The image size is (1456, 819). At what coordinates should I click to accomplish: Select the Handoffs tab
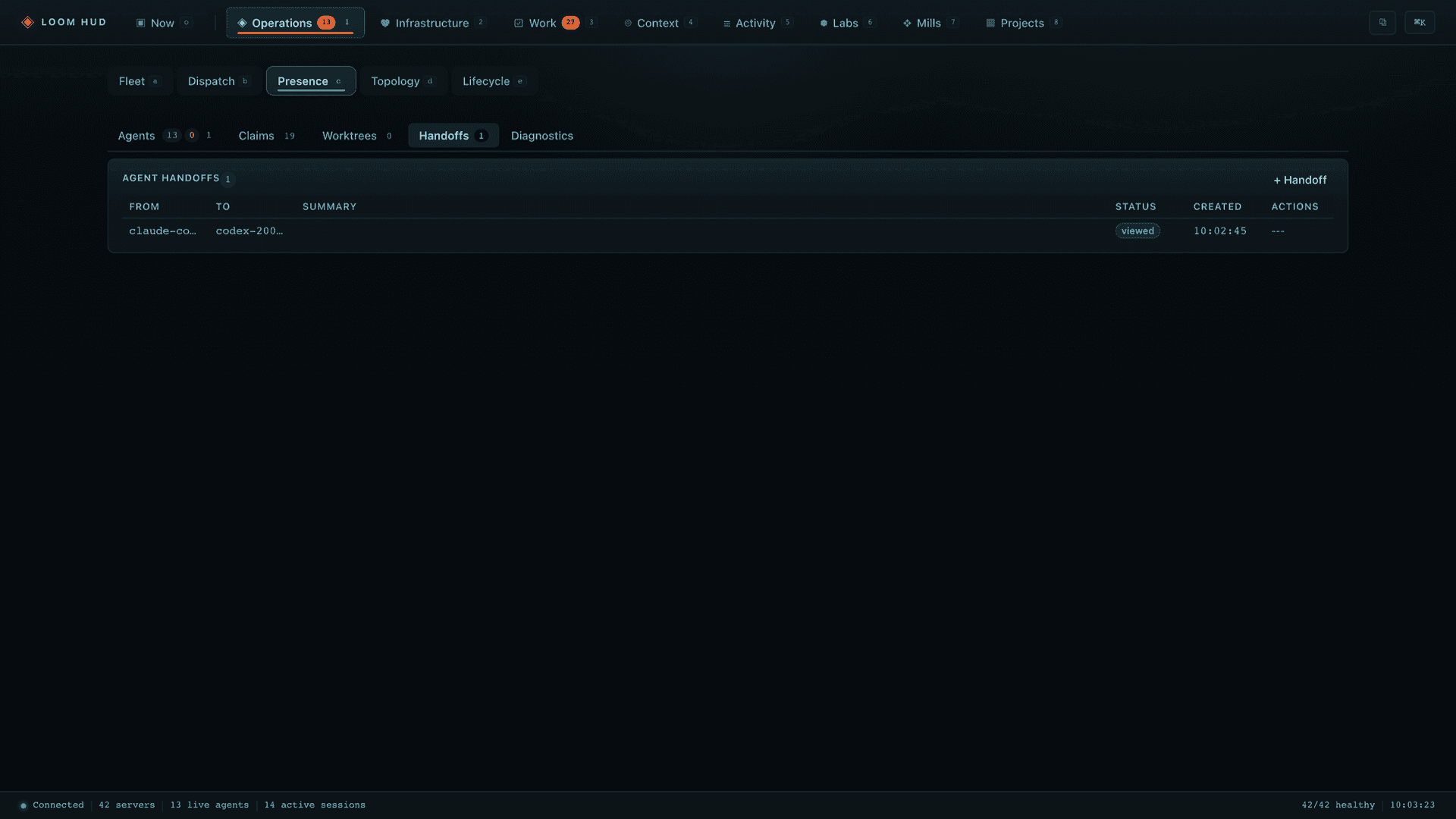[x=453, y=136]
